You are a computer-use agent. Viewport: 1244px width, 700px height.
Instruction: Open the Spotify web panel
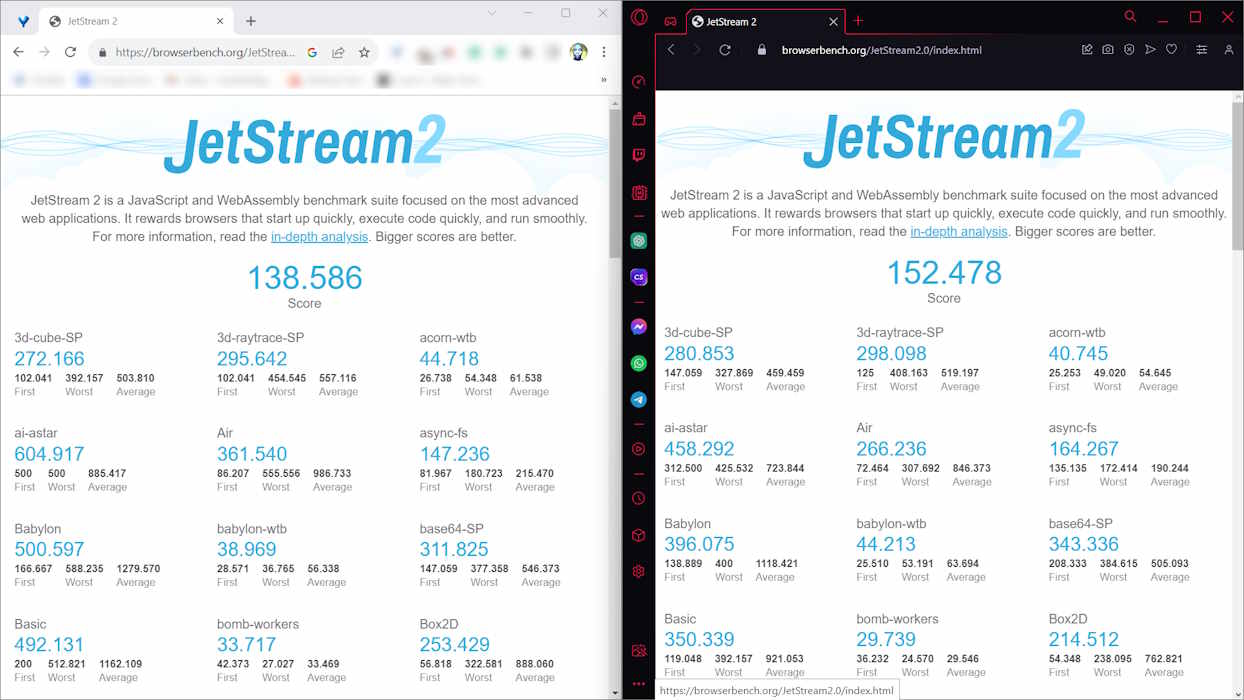(638, 240)
